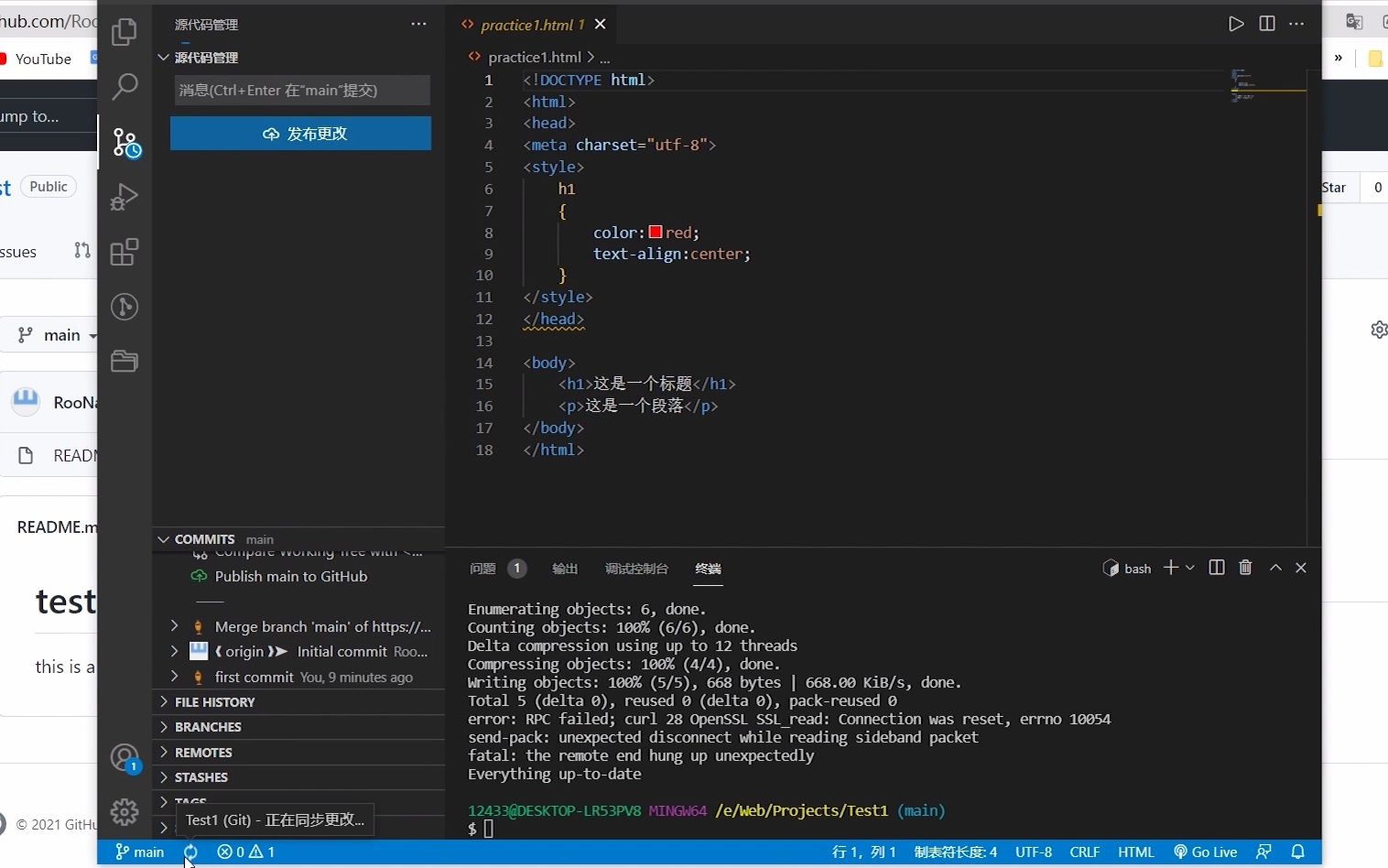
Task: Toggle split editor layout
Action: 1267,24
